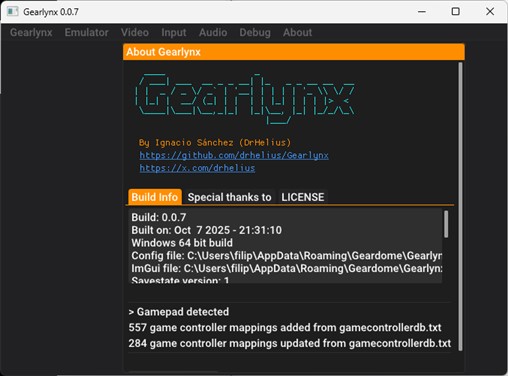Open the Video menu
Viewport: 508px width, 376px height.
point(135,32)
